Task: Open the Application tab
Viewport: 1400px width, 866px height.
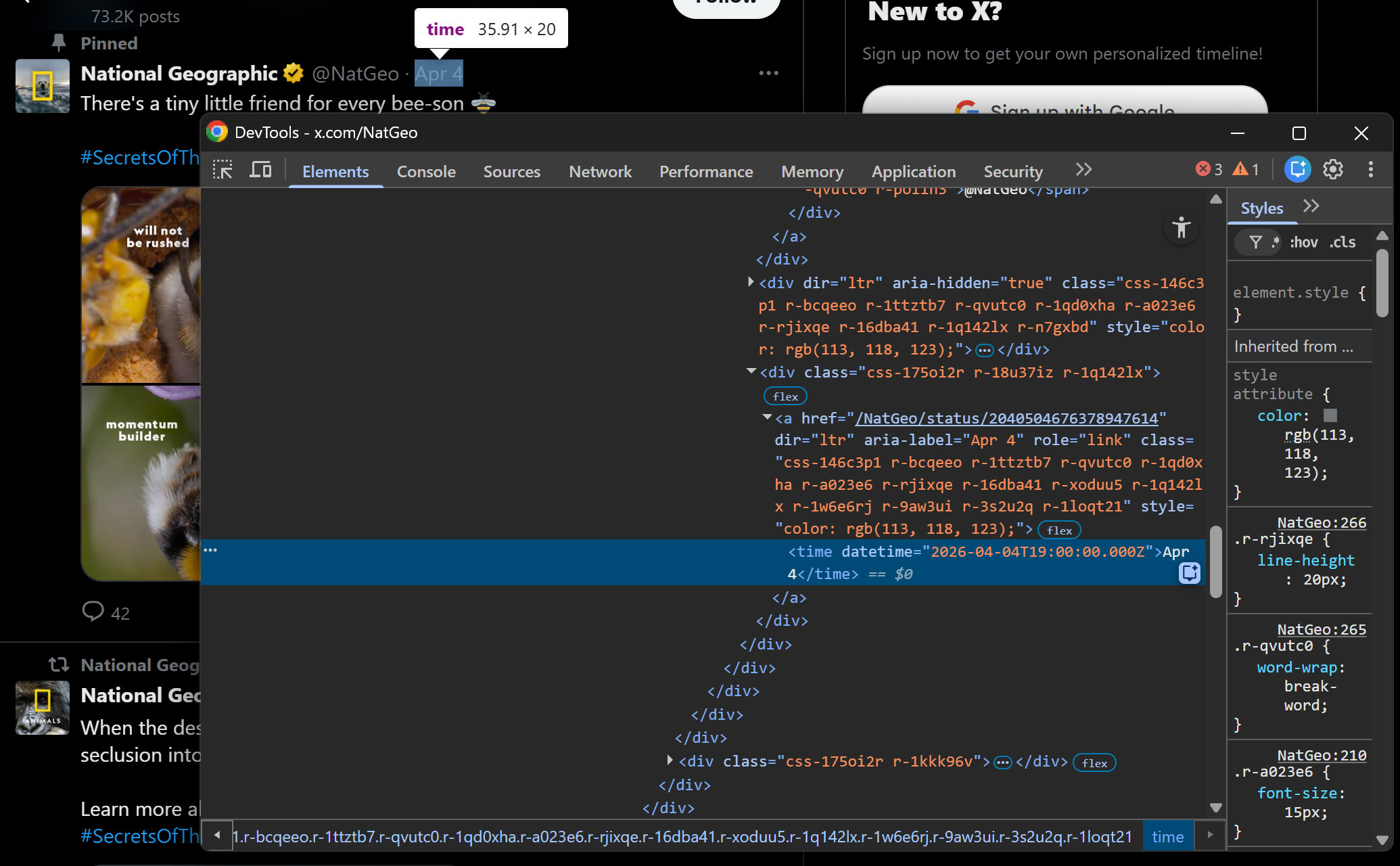Action: pos(914,172)
